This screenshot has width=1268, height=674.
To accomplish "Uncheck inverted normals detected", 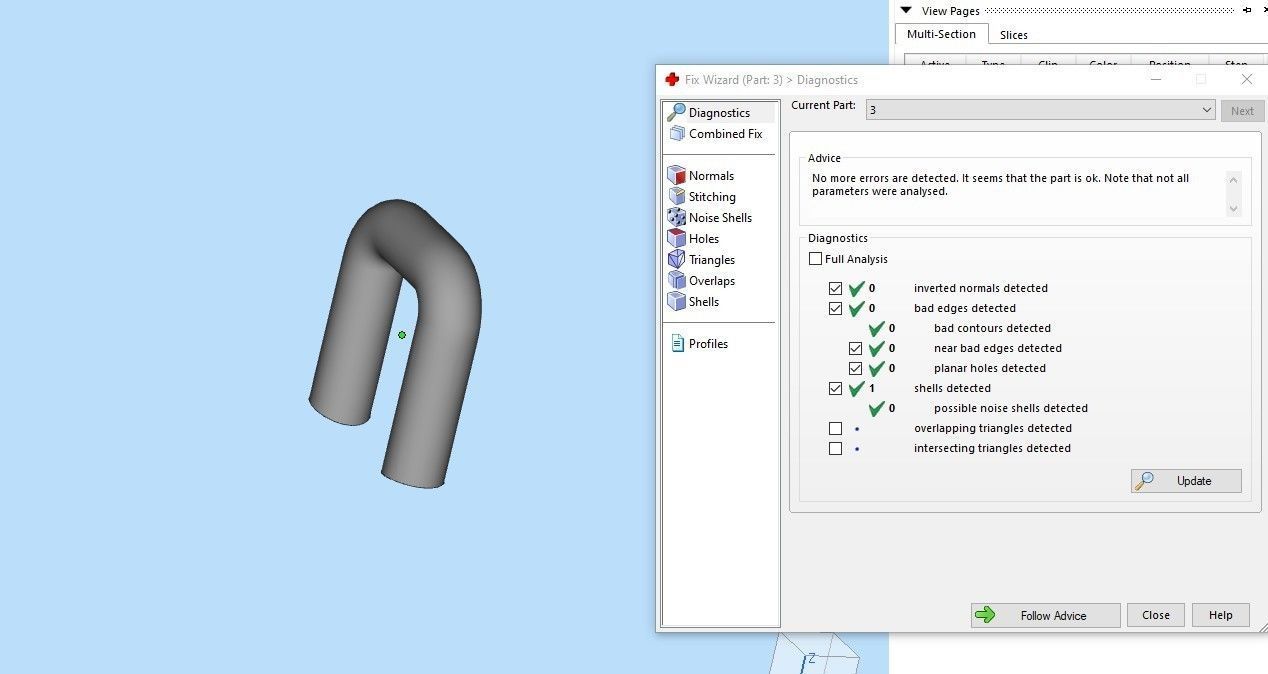I will pyautogui.click(x=836, y=288).
